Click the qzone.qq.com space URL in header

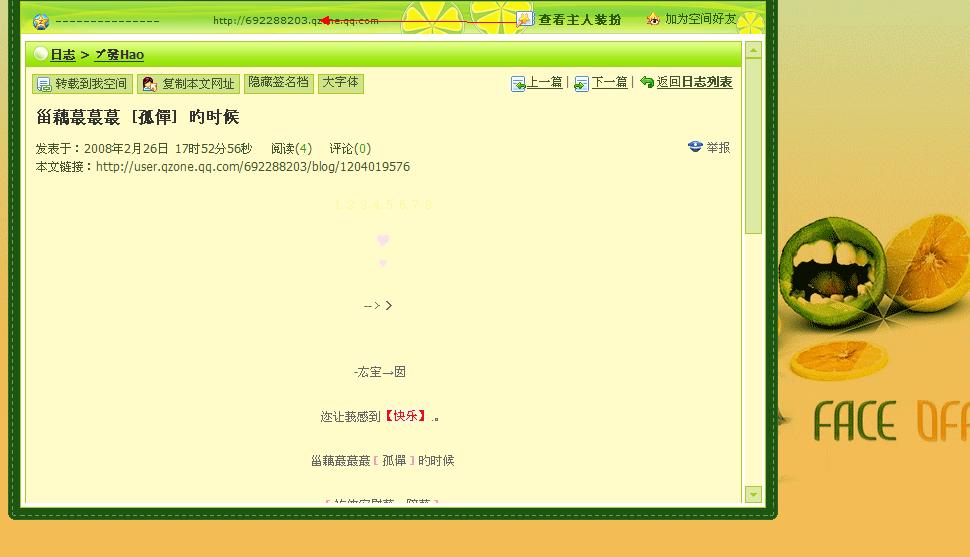point(295,20)
